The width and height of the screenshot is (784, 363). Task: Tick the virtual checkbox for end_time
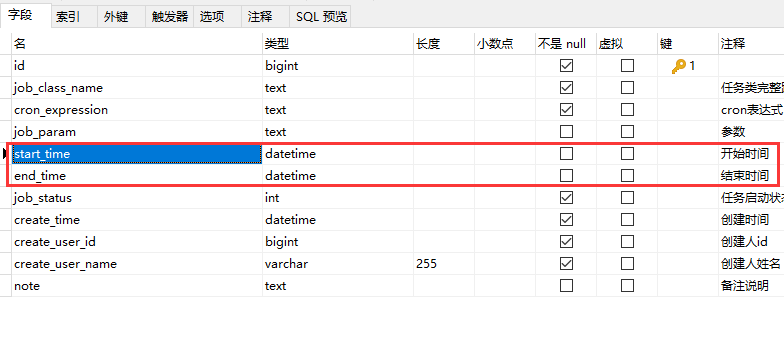628,176
